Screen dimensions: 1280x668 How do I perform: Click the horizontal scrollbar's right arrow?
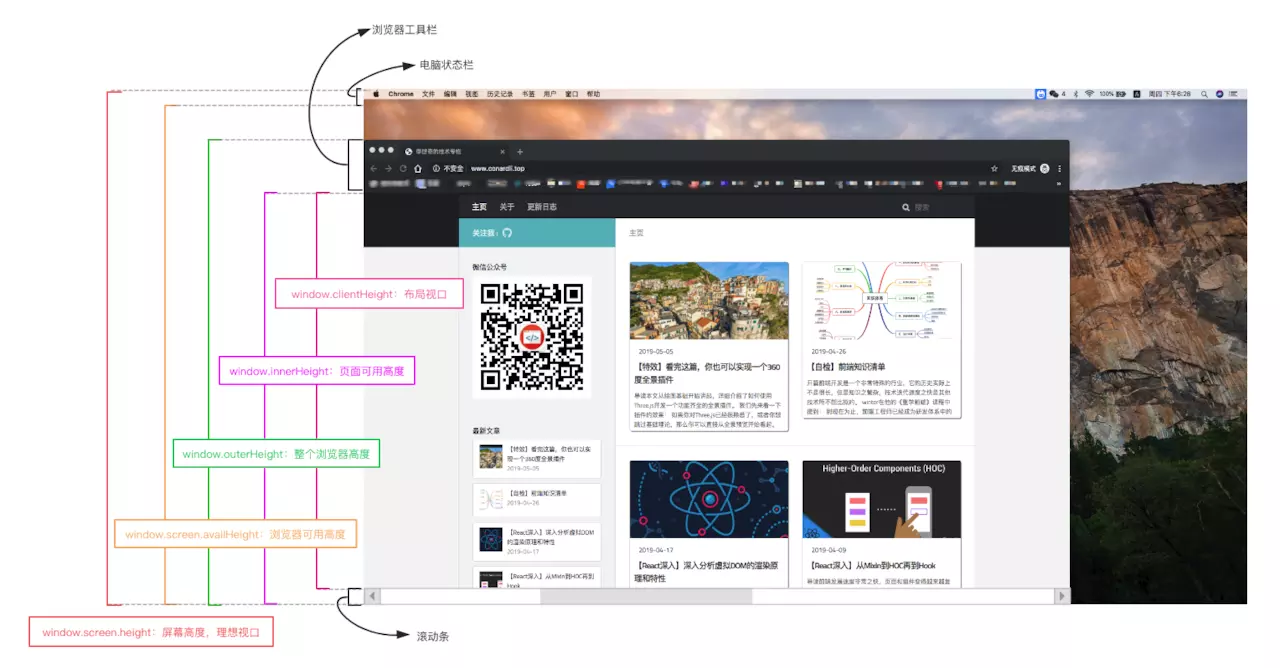(x=1062, y=596)
